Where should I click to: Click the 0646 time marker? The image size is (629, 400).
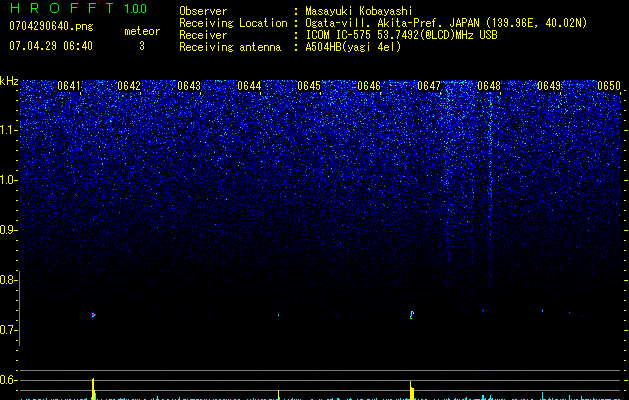(x=369, y=86)
